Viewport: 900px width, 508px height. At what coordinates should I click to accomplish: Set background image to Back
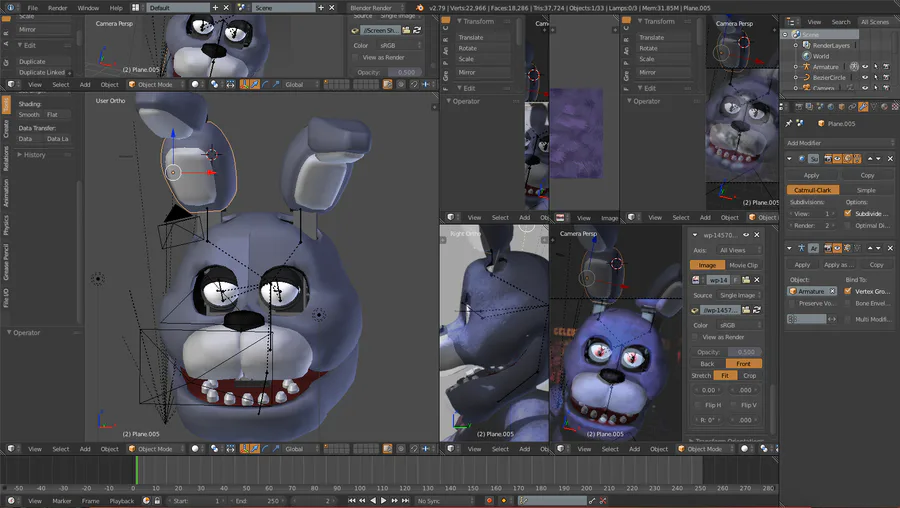click(x=707, y=363)
